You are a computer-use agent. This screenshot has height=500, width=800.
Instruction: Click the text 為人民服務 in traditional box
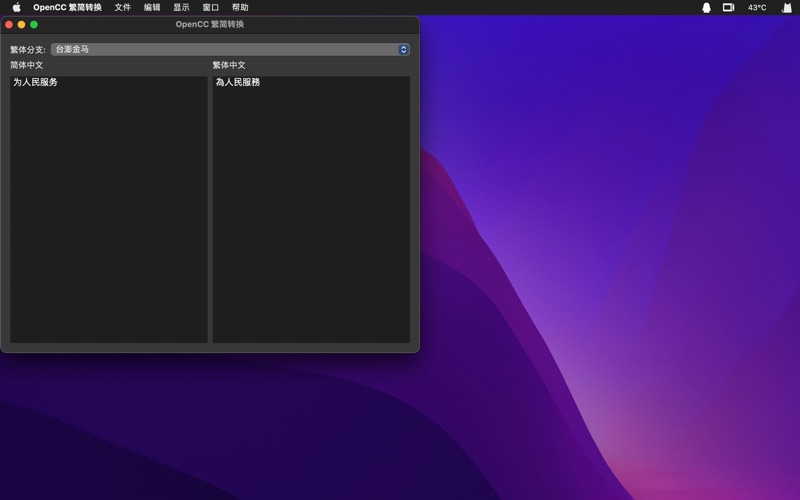point(238,82)
